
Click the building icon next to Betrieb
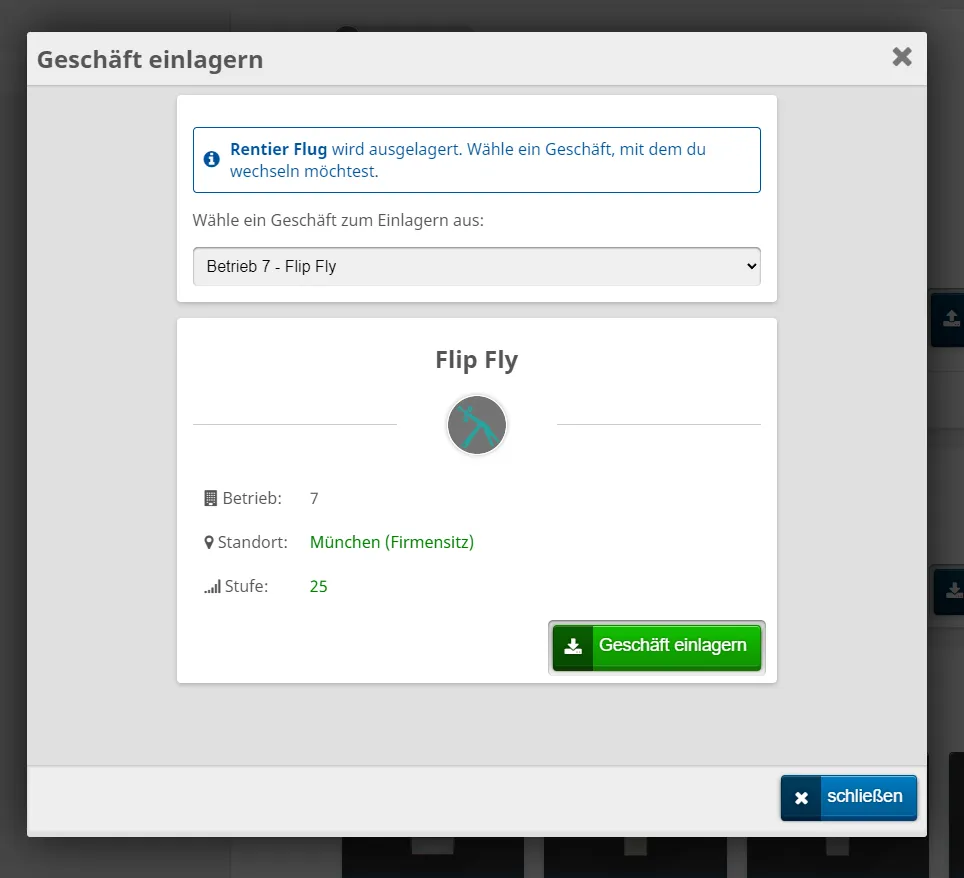coord(210,498)
